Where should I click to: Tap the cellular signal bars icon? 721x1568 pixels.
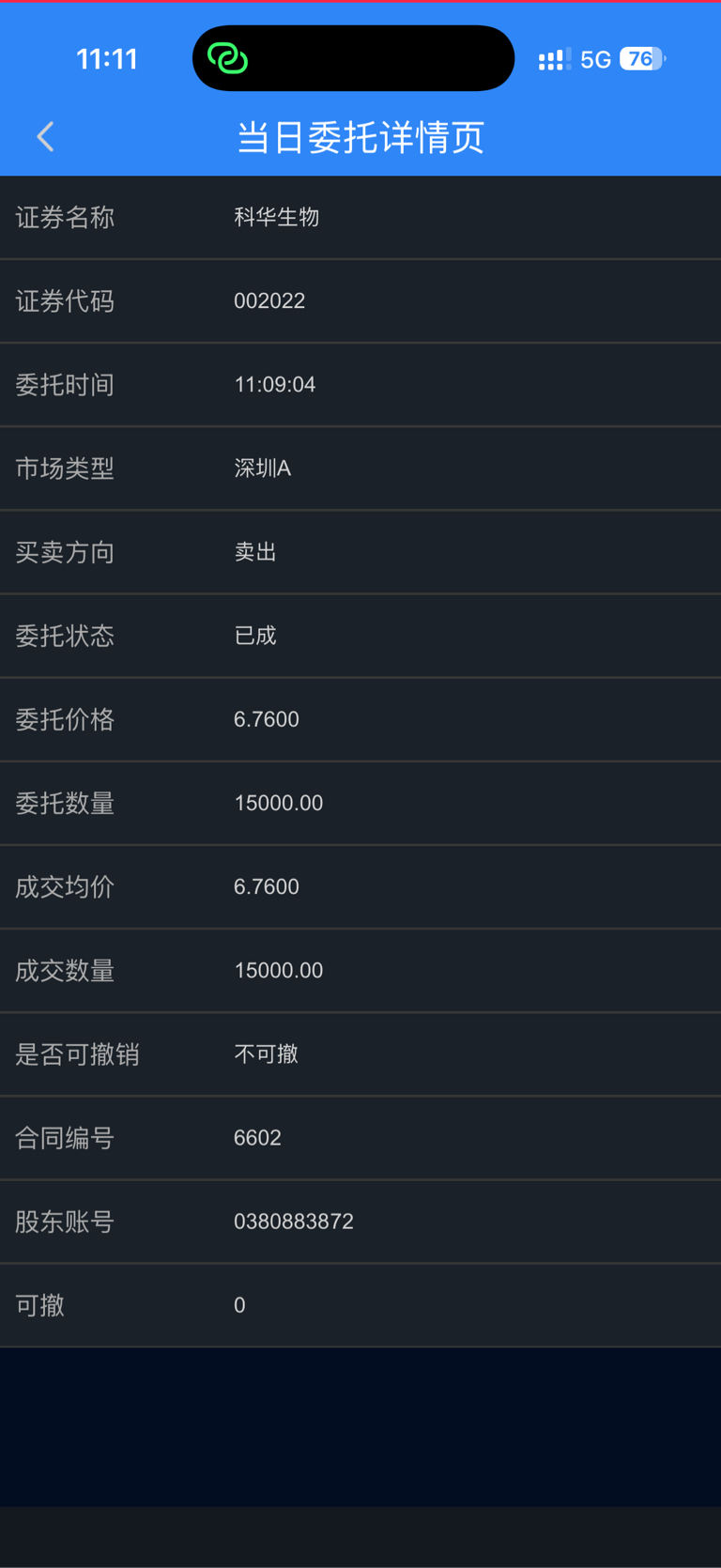[x=554, y=60]
